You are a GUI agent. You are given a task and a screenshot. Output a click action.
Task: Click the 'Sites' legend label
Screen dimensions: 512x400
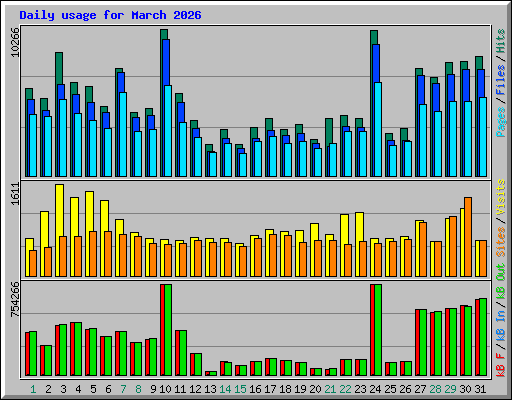(501, 242)
